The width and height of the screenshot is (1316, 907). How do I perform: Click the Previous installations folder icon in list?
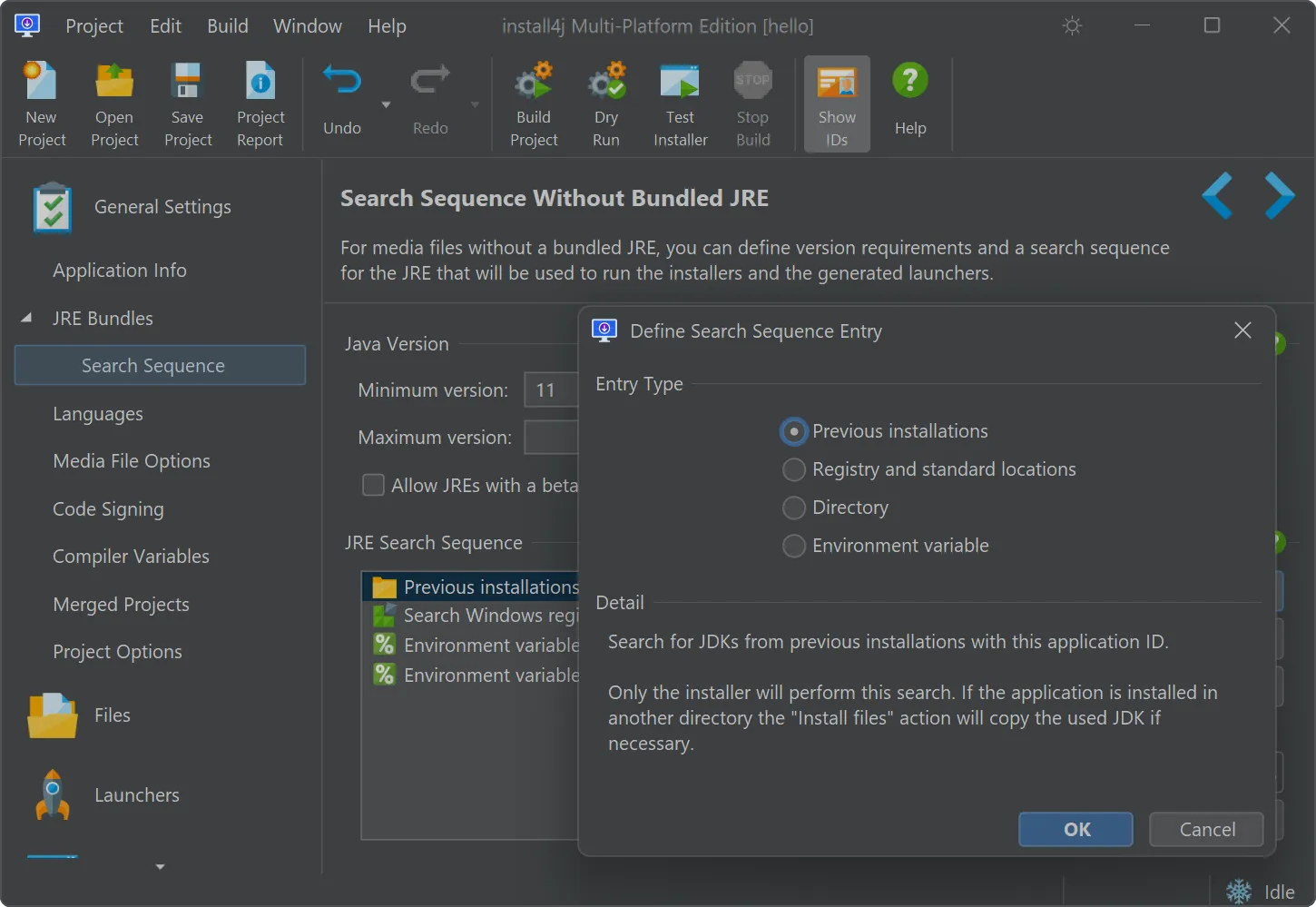(x=385, y=587)
